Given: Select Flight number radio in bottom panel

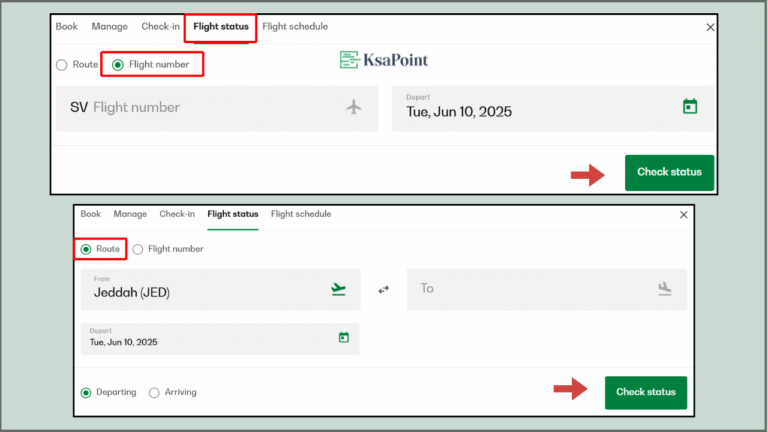Looking at the screenshot, I should (x=138, y=249).
